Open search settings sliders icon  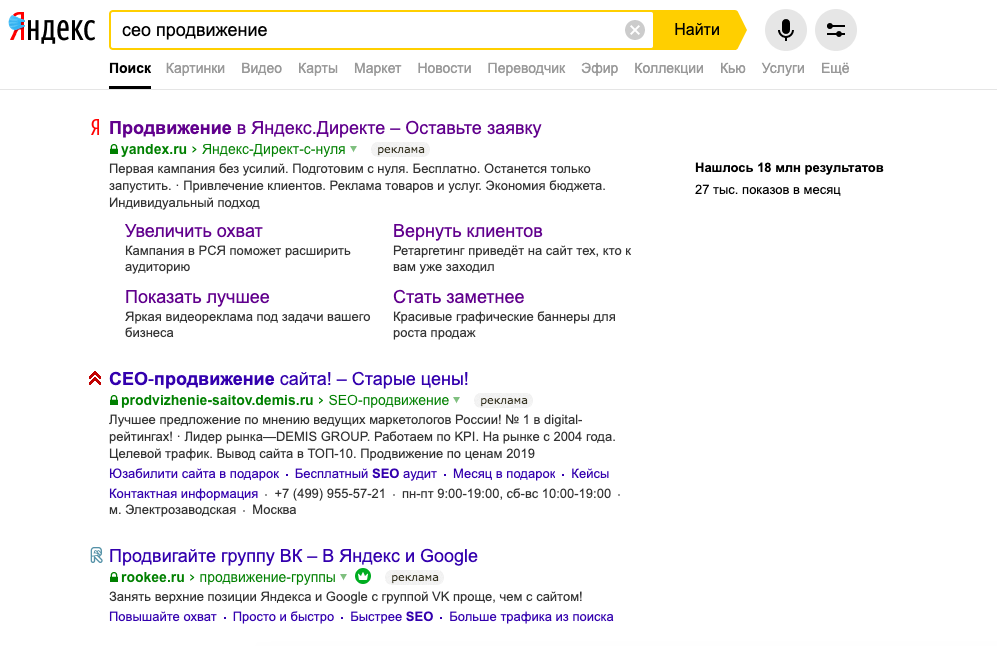point(835,30)
